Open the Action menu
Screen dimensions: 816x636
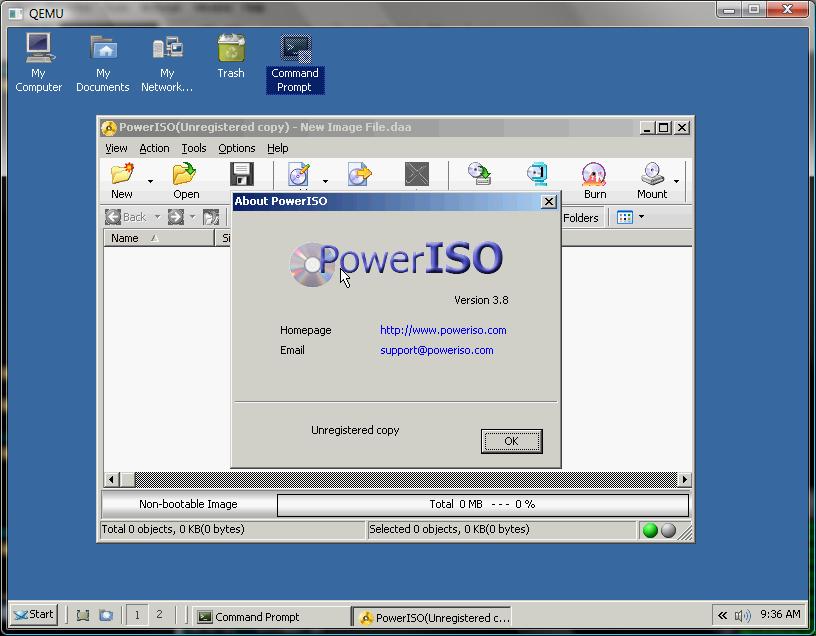(x=154, y=148)
